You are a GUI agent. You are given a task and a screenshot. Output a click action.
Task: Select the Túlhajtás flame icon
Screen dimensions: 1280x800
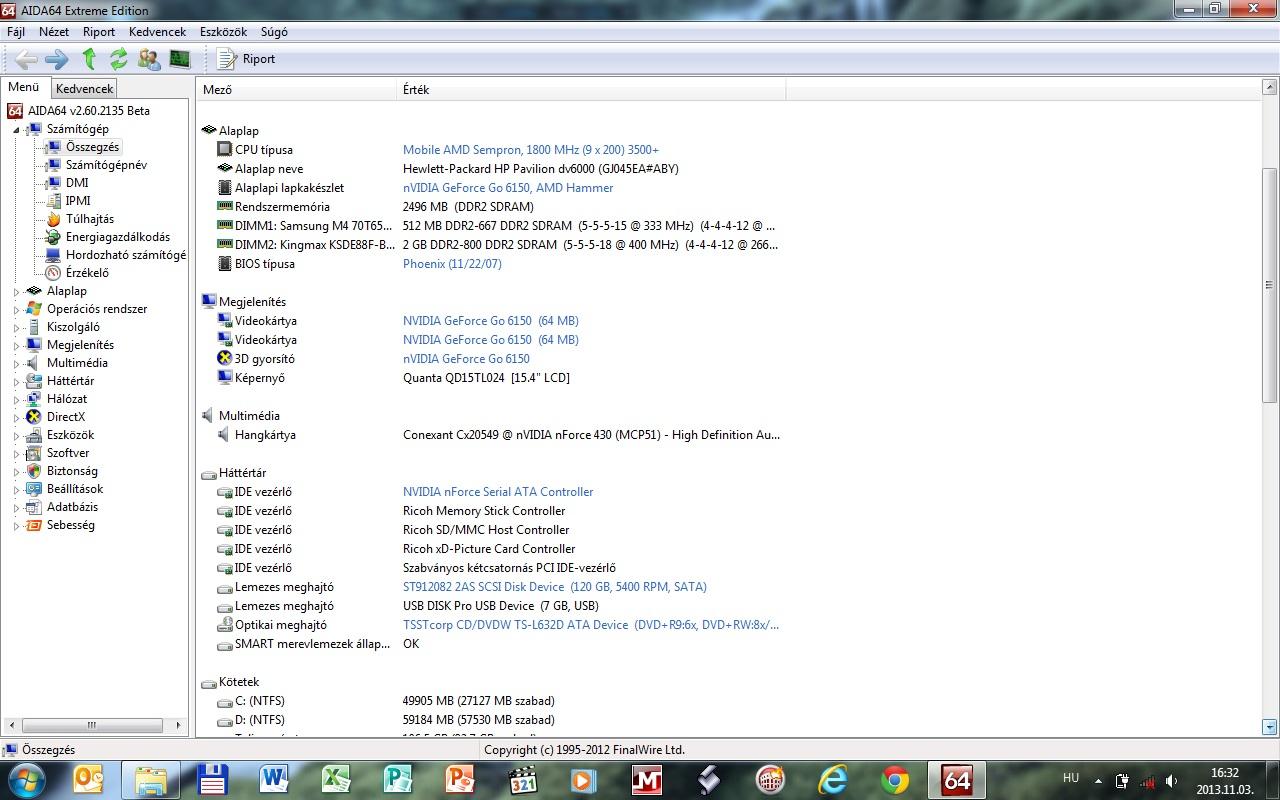53,219
